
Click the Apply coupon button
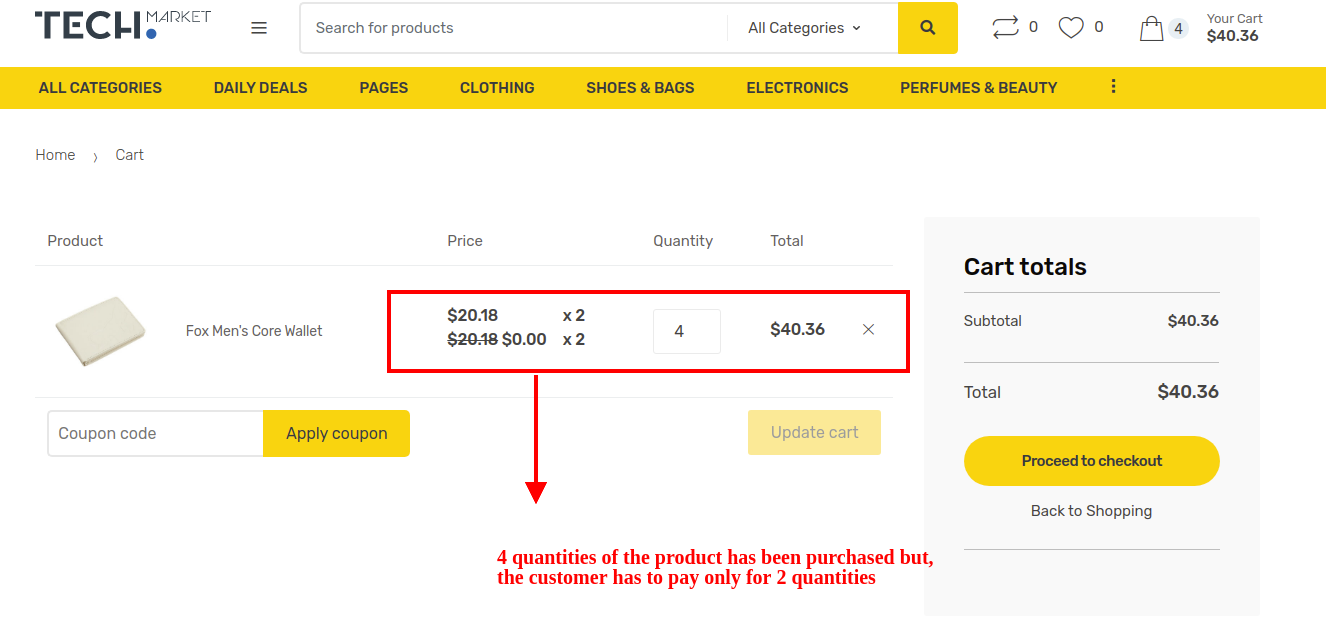click(x=336, y=433)
